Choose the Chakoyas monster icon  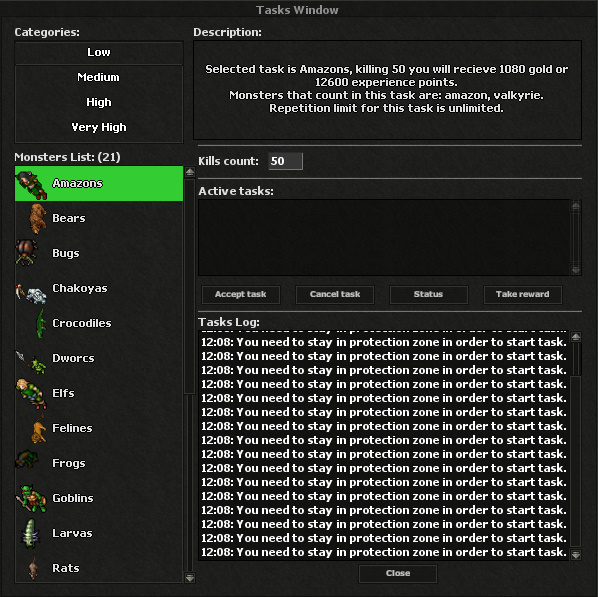pos(31,294)
